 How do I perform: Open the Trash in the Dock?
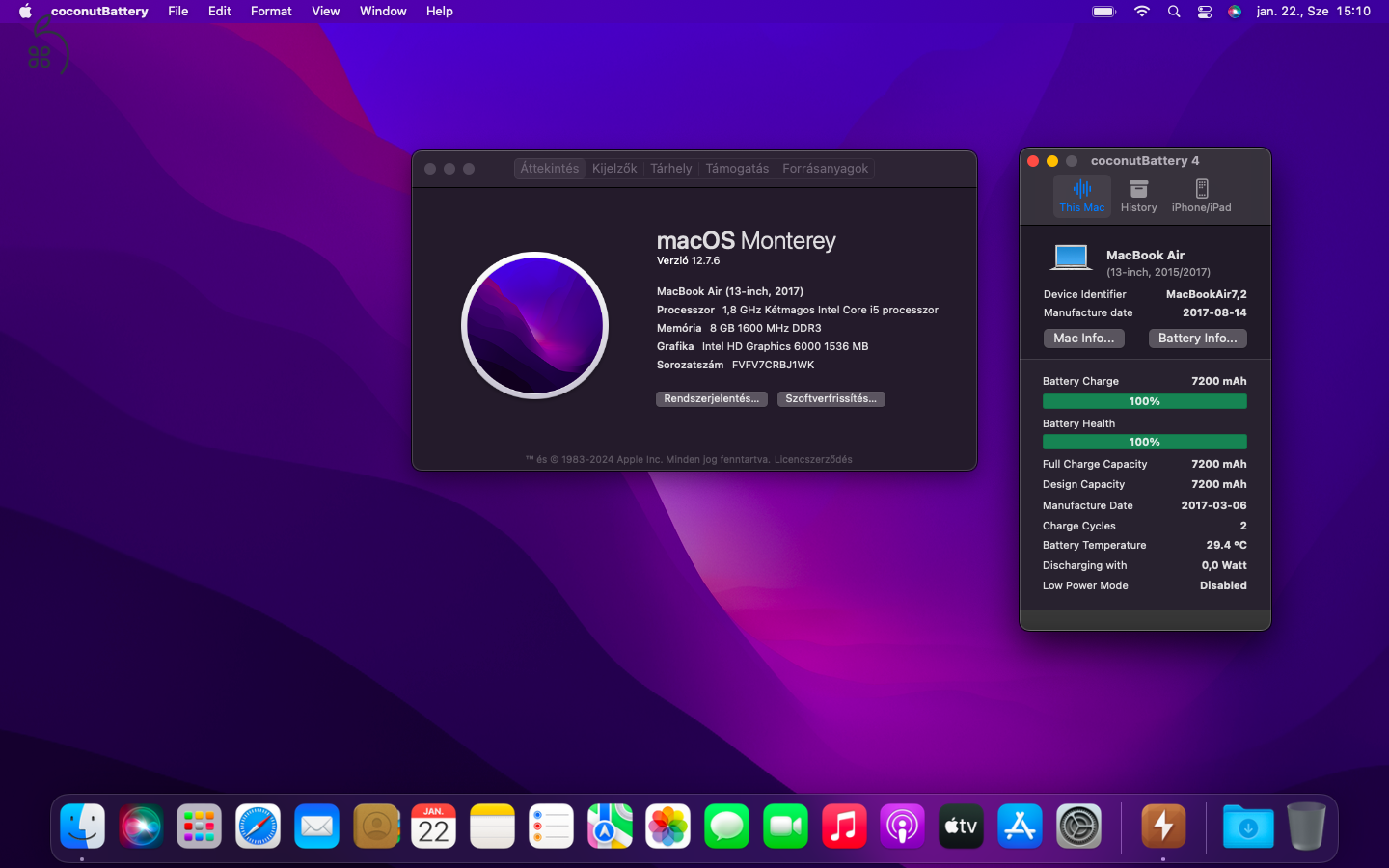(1306, 827)
